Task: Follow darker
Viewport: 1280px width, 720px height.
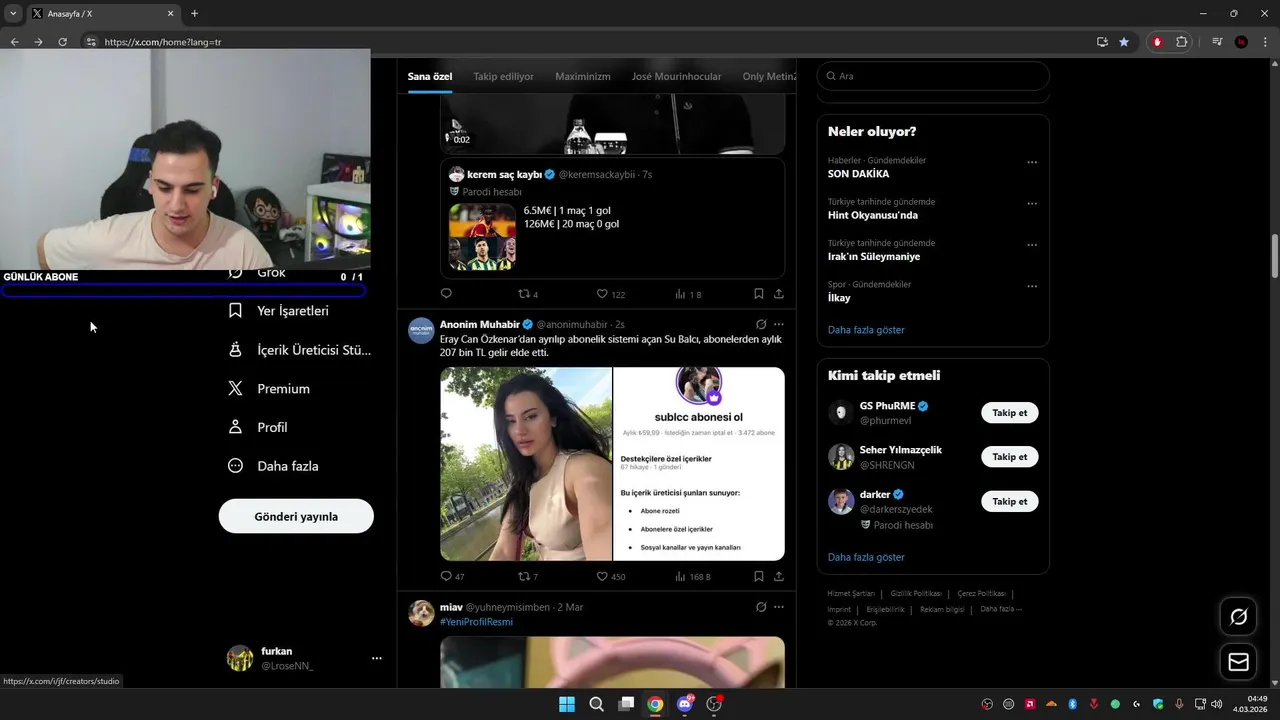Action: (x=1010, y=501)
